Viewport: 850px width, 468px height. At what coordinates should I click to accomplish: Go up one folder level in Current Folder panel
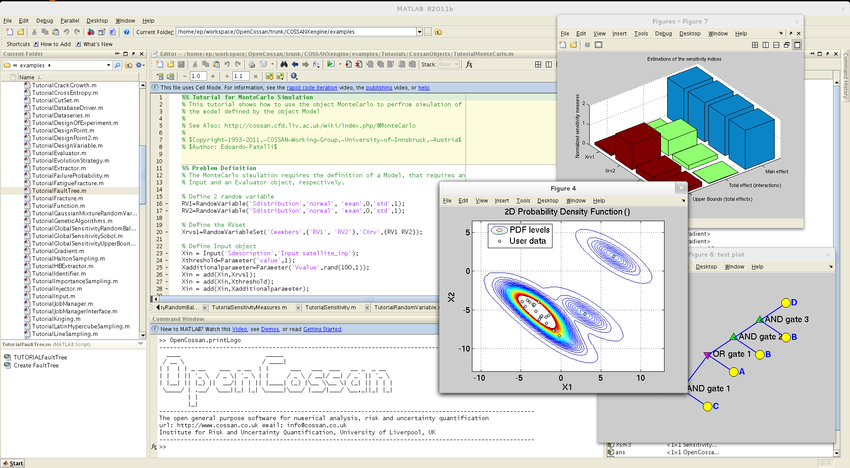128,65
